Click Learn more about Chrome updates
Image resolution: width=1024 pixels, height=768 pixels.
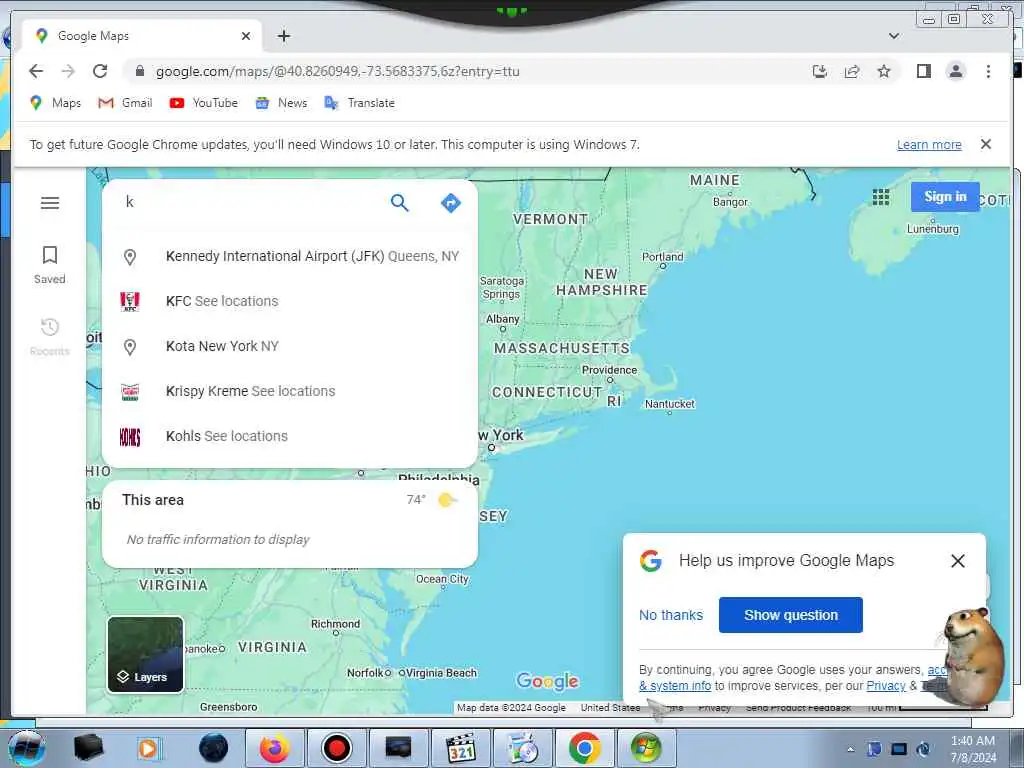pyautogui.click(x=929, y=145)
